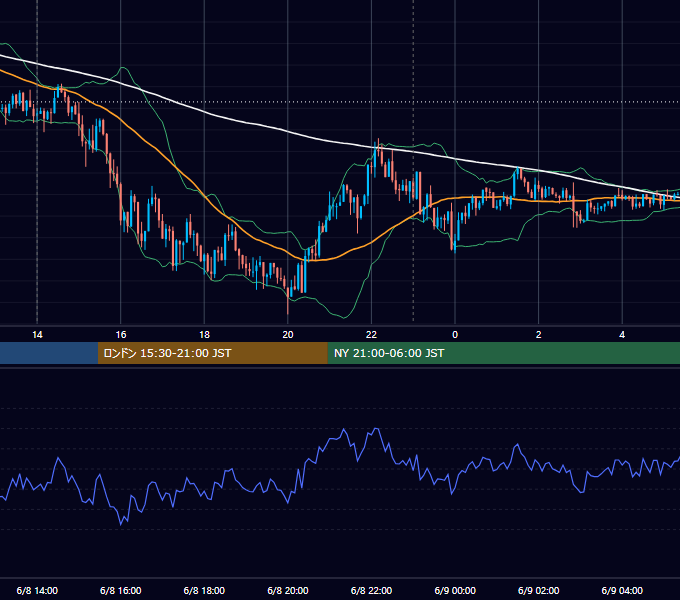Screen dimensions: 680x600
Task: Click the 4 hour axis label
Action: [622, 335]
